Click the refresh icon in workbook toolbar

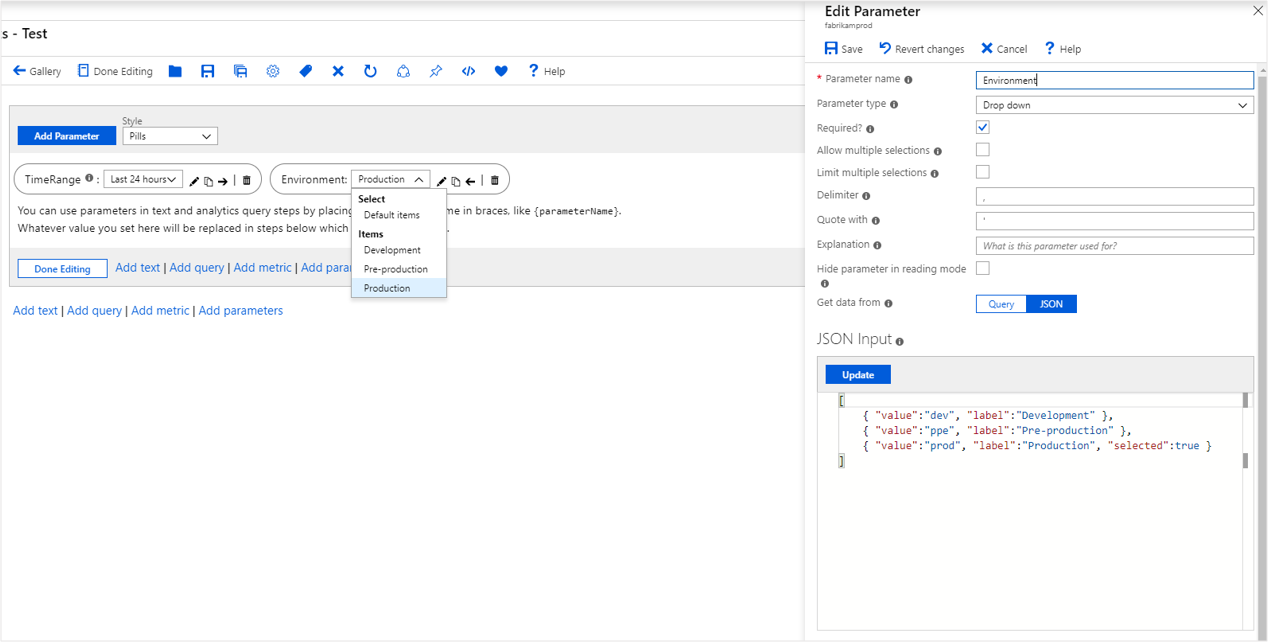click(x=370, y=71)
